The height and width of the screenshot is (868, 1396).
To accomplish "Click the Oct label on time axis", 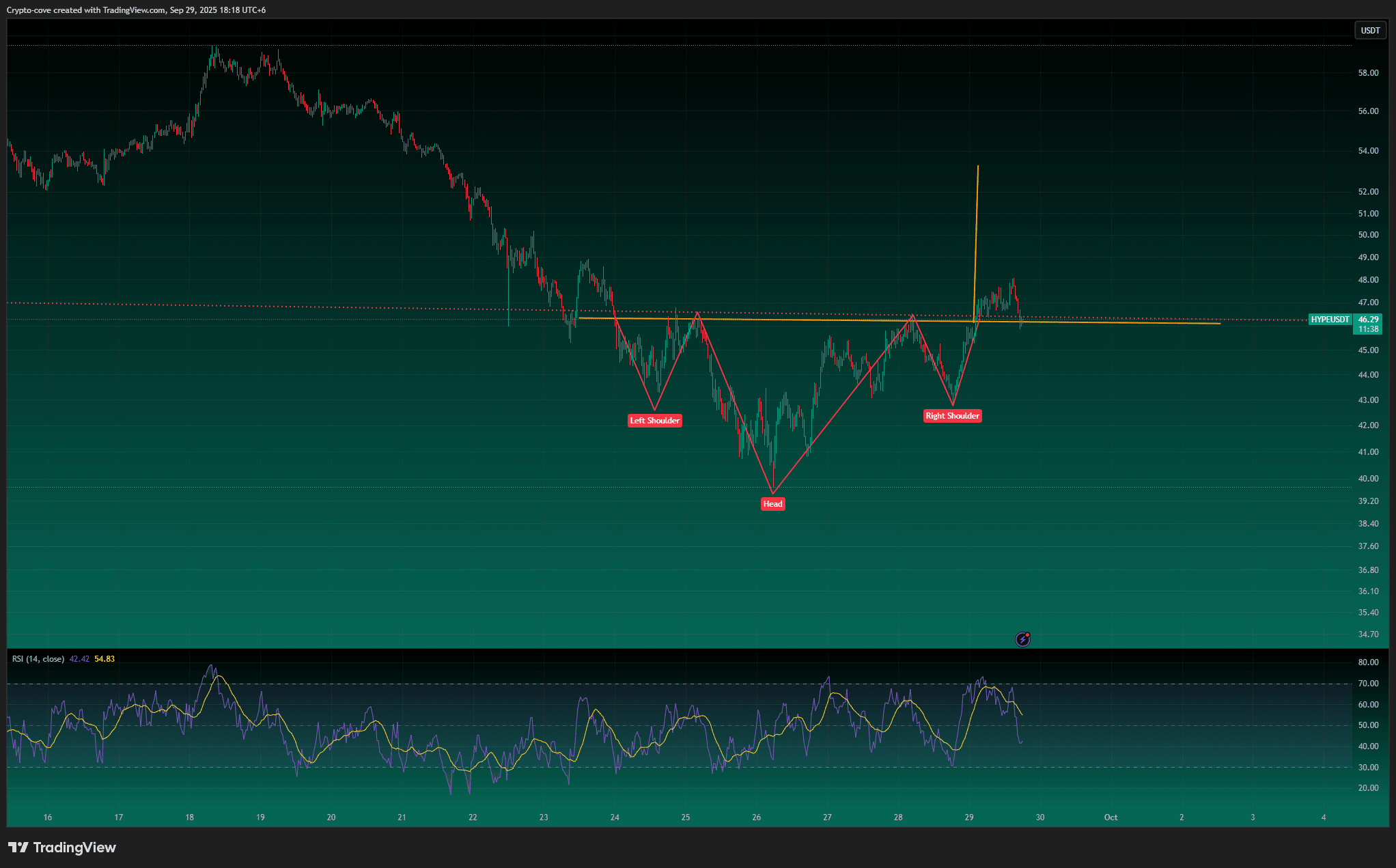I will click(1111, 817).
